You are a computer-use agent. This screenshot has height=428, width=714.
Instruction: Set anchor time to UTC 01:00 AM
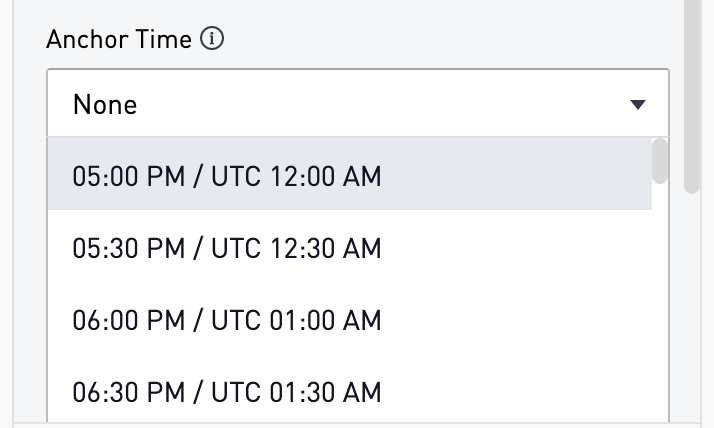350,320
